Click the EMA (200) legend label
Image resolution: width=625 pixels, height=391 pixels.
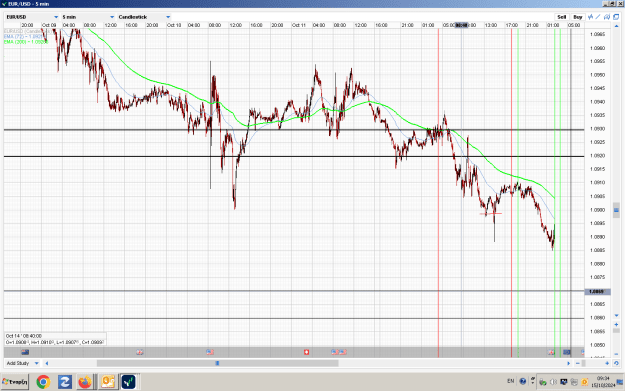(26, 41)
